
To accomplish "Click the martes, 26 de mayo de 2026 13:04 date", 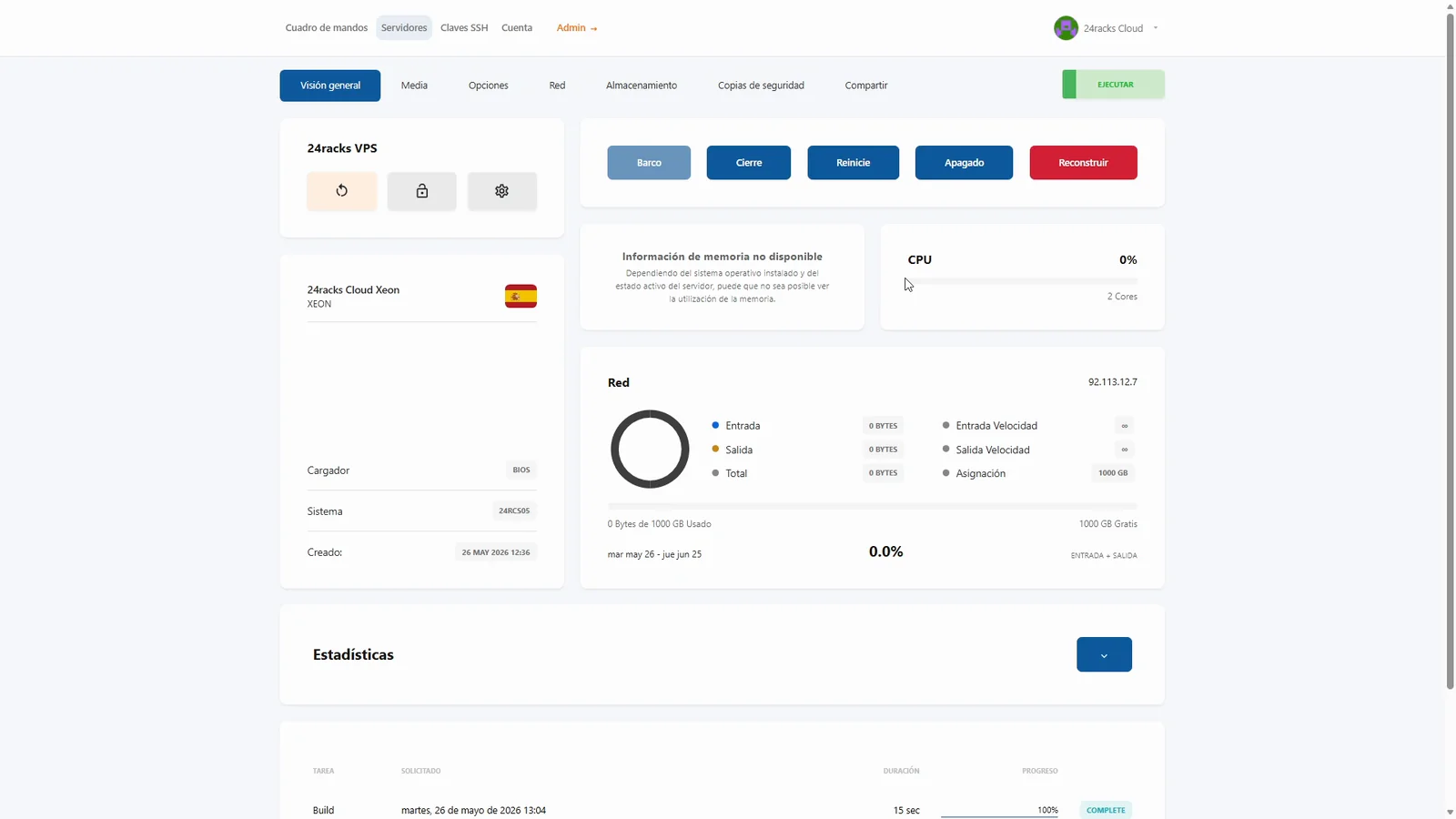I will coord(473,810).
